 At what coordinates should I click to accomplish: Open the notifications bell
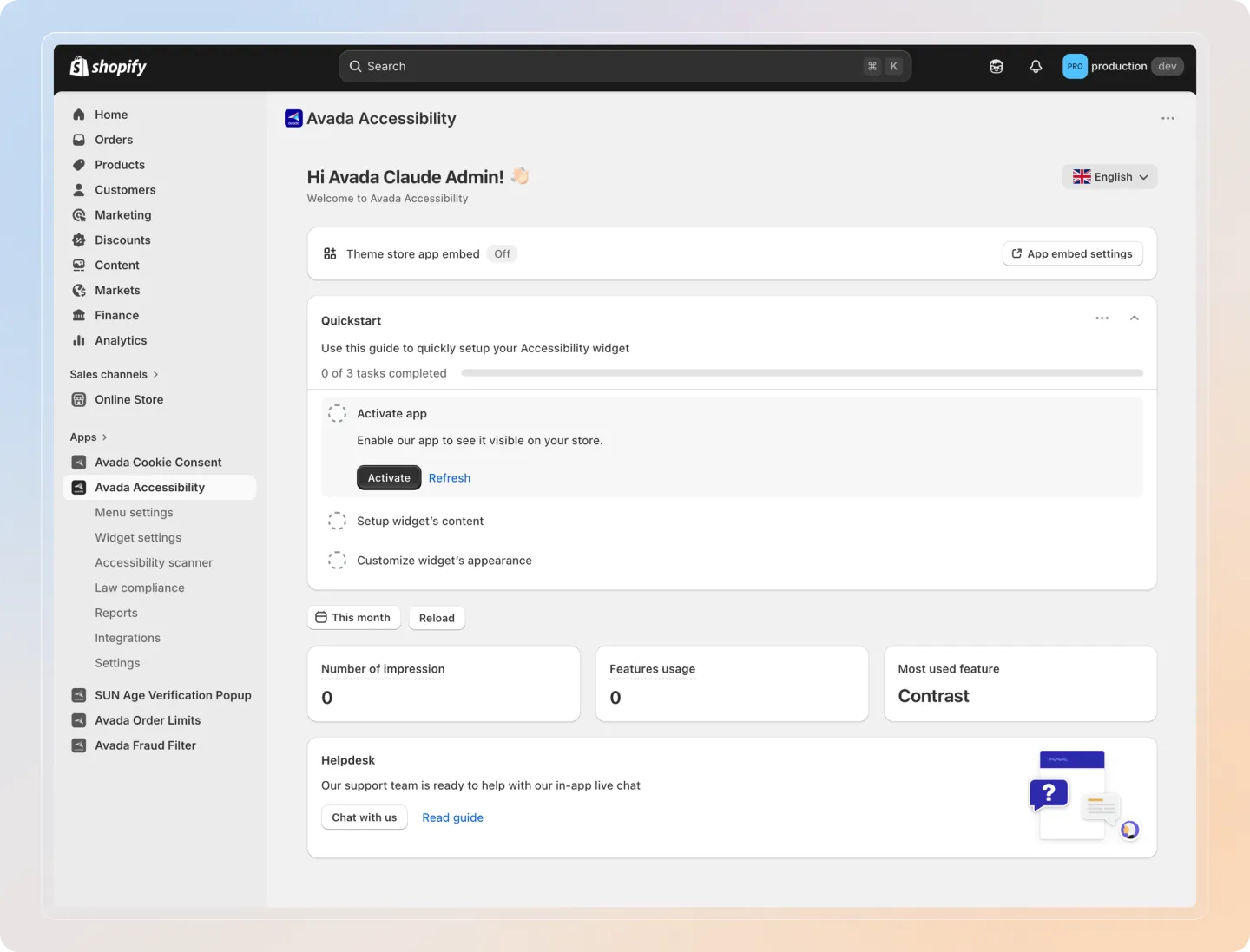tap(1036, 67)
